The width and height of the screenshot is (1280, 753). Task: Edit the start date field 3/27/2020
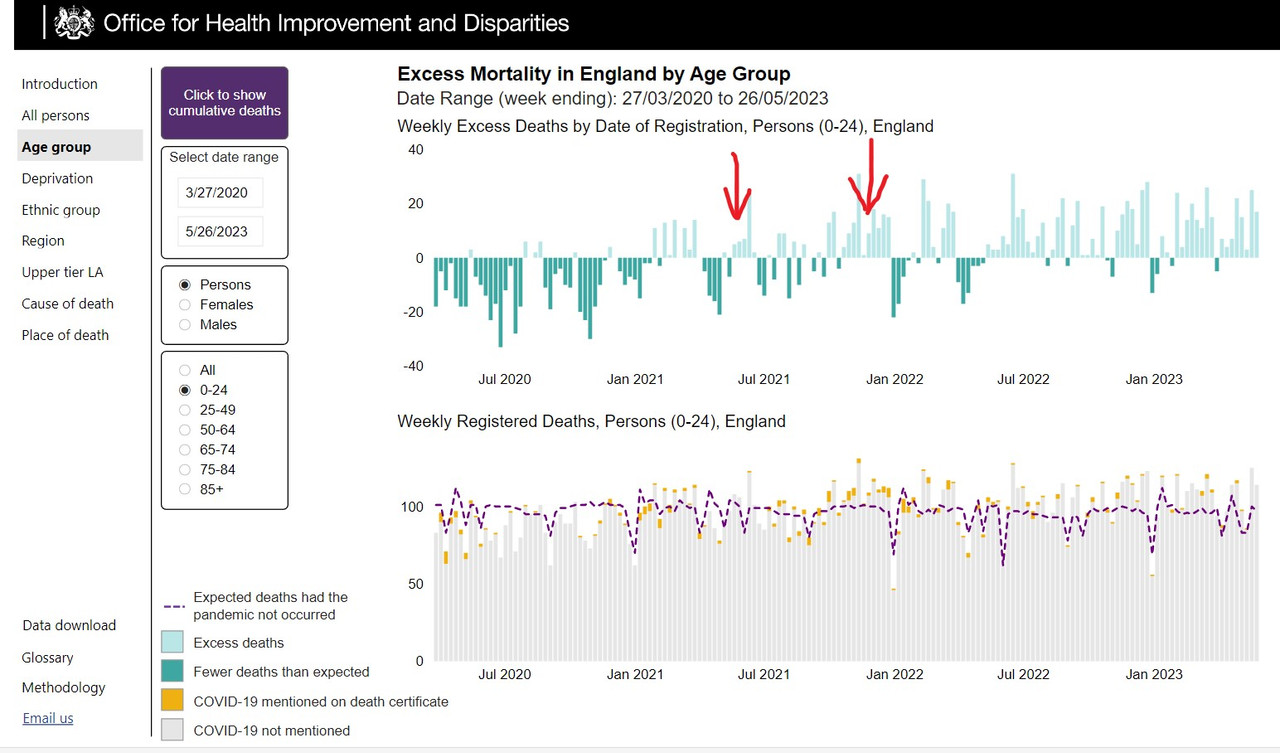tap(220, 193)
